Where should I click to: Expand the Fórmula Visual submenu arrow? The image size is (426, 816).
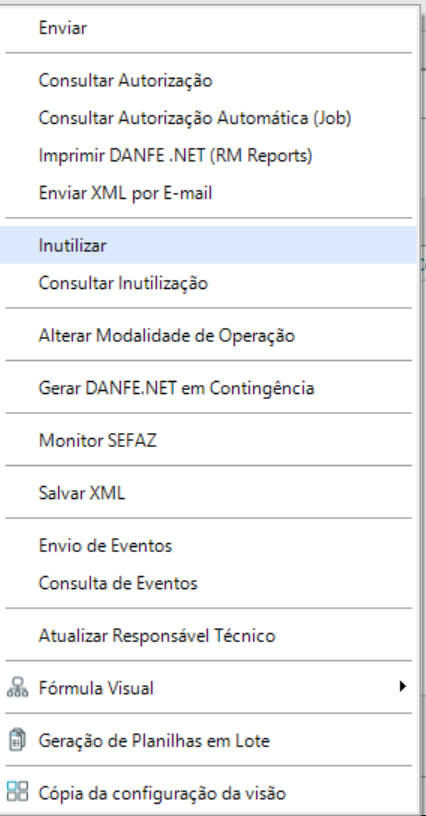402,687
